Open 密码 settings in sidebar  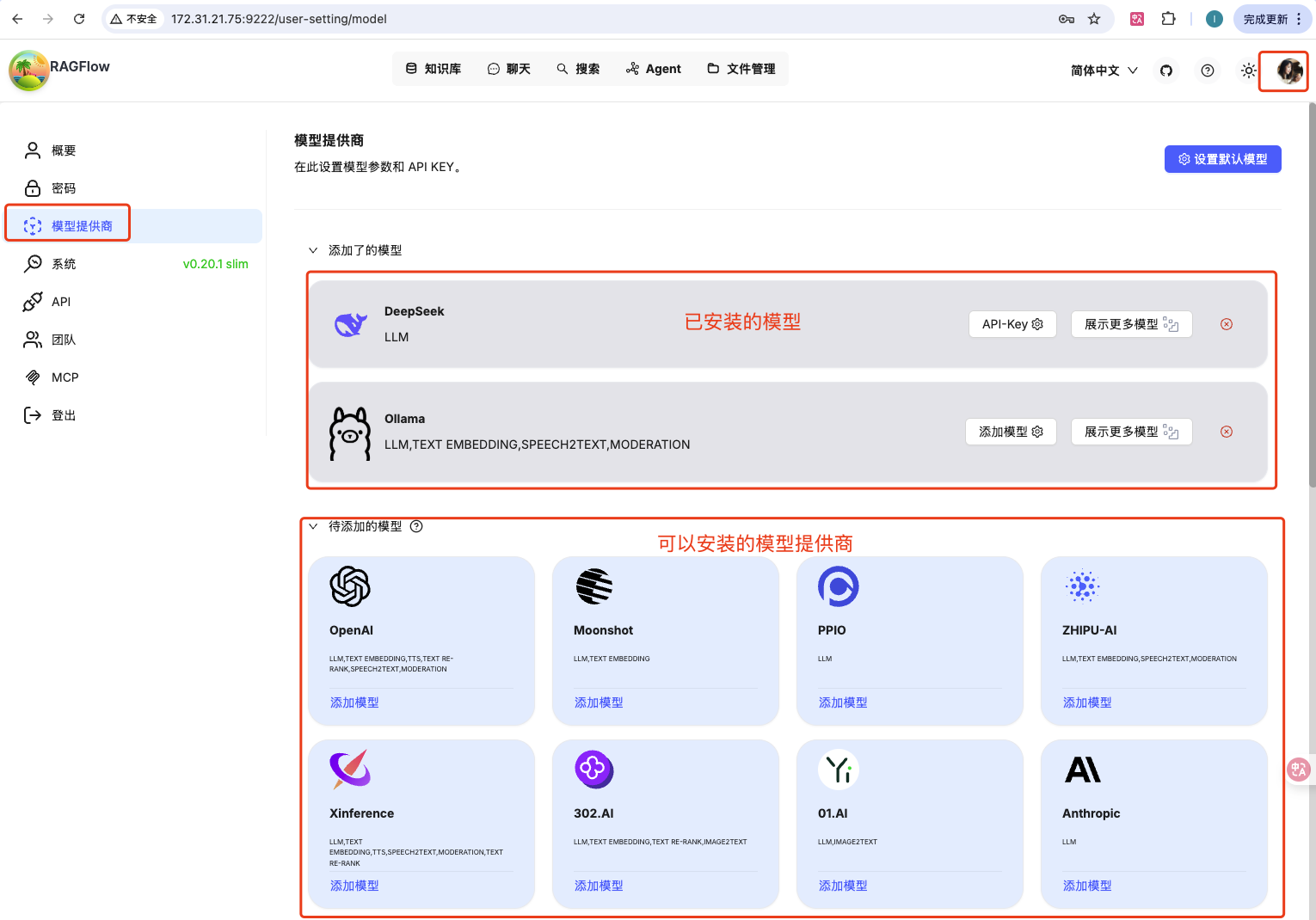[134, 188]
